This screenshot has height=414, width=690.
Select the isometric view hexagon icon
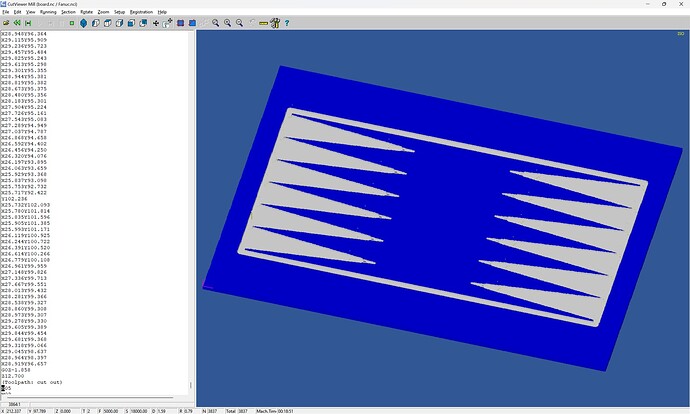tap(84, 23)
